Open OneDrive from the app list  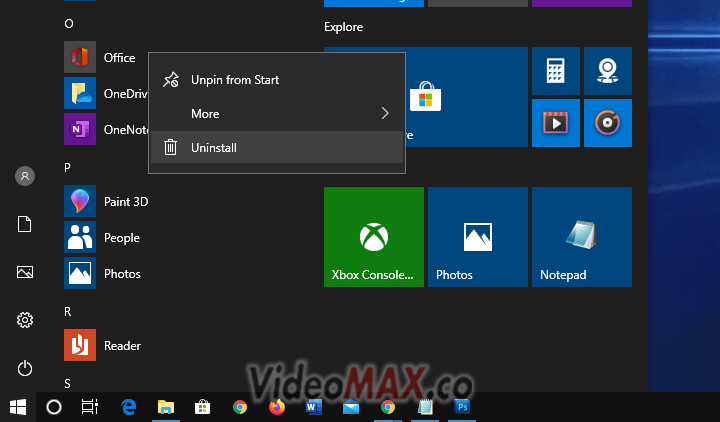[x=106, y=93]
